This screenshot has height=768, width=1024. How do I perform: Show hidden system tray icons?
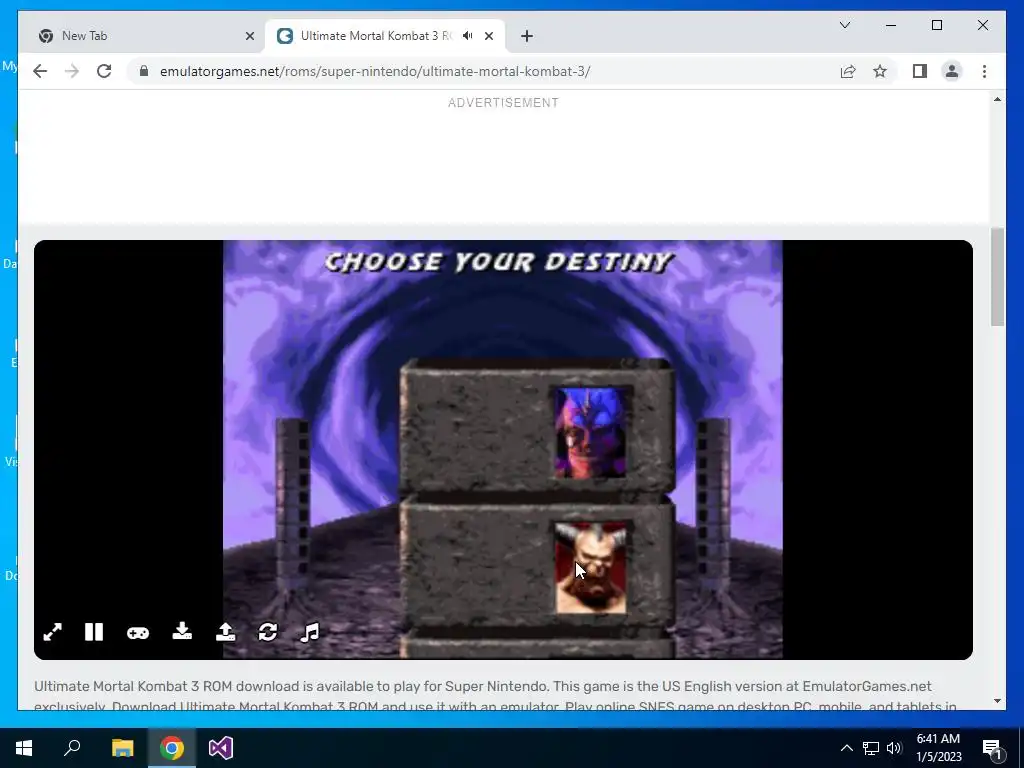point(846,748)
